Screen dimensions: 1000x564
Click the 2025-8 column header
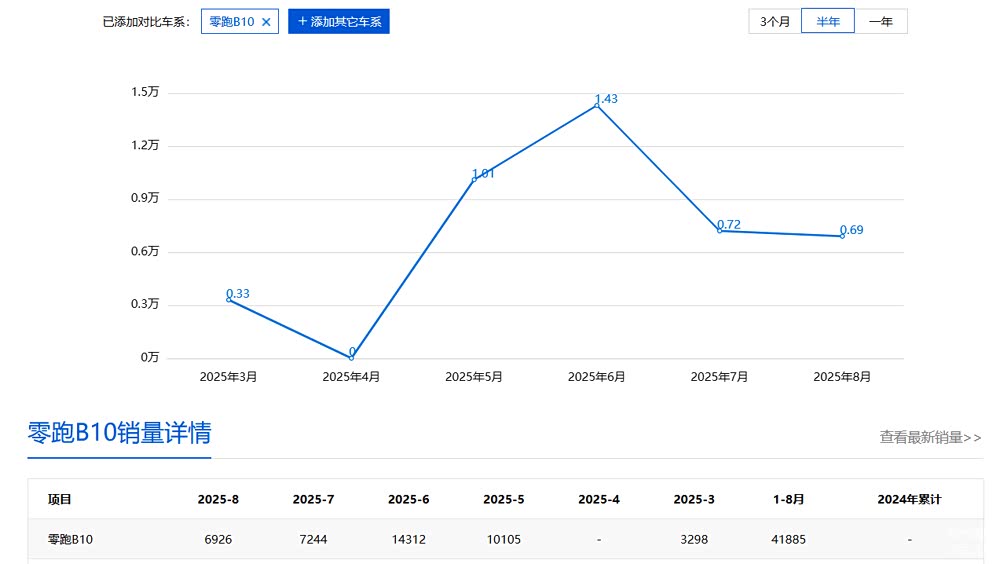[218, 499]
